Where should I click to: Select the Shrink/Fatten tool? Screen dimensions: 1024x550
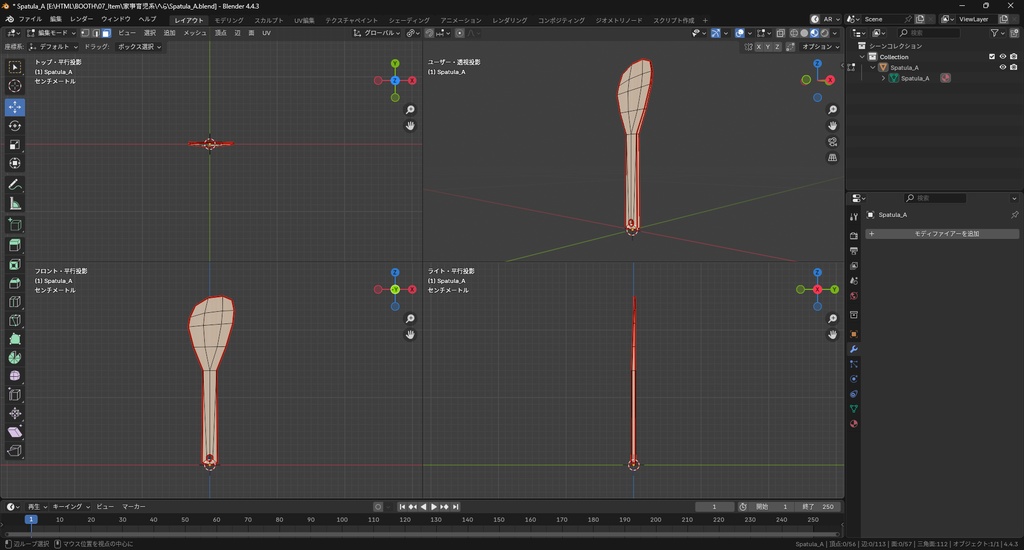pyautogui.click(x=15, y=413)
